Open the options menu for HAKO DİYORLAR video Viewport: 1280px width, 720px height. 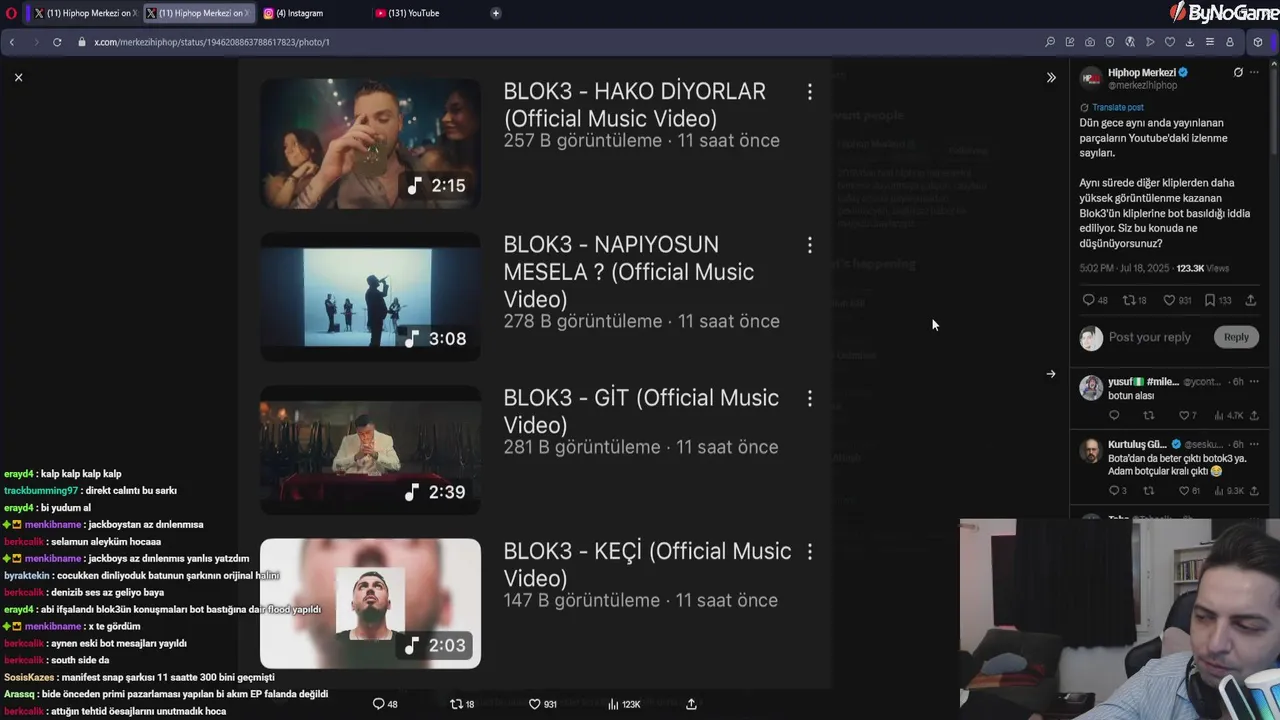(810, 92)
